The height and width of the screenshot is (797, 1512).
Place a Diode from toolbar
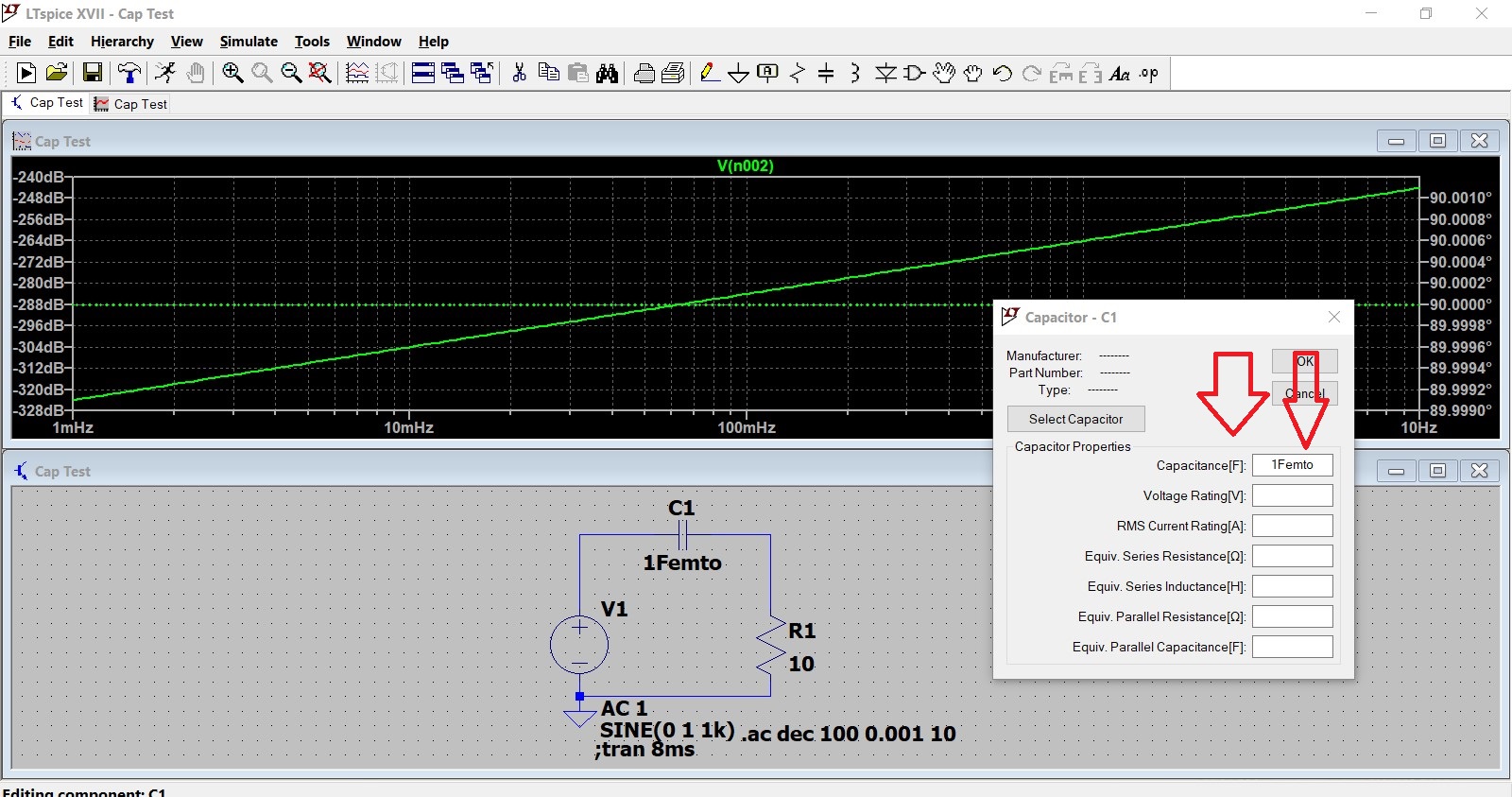[x=885, y=73]
